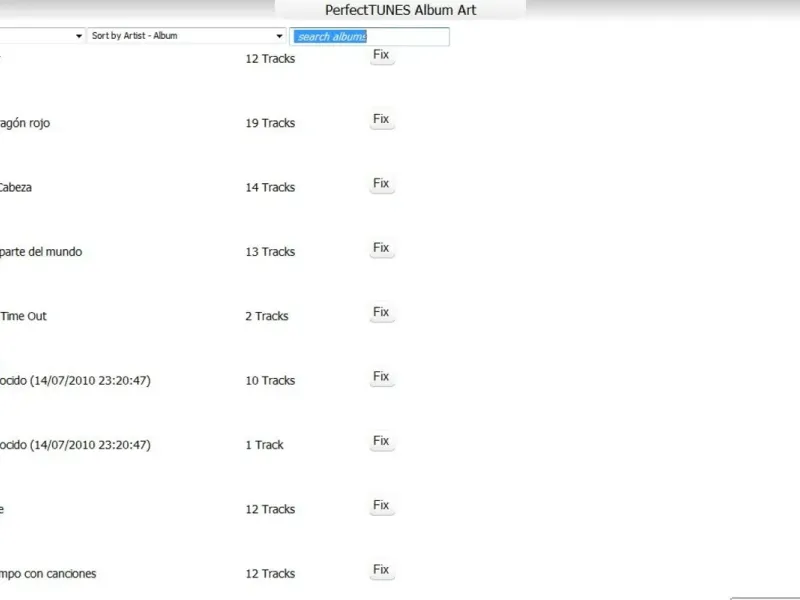Click Fix for the Time Out album
Screen dimensions: 800x600
click(382, 312)
